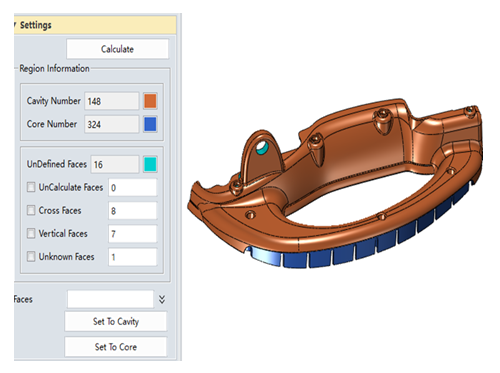
Task: Toggle the Vertical Faces checkbox
Action: click(x=31, y=233)
